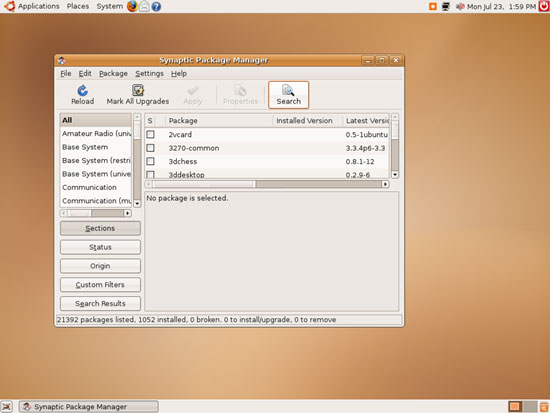Sort by the S status column header

point(150,121)
